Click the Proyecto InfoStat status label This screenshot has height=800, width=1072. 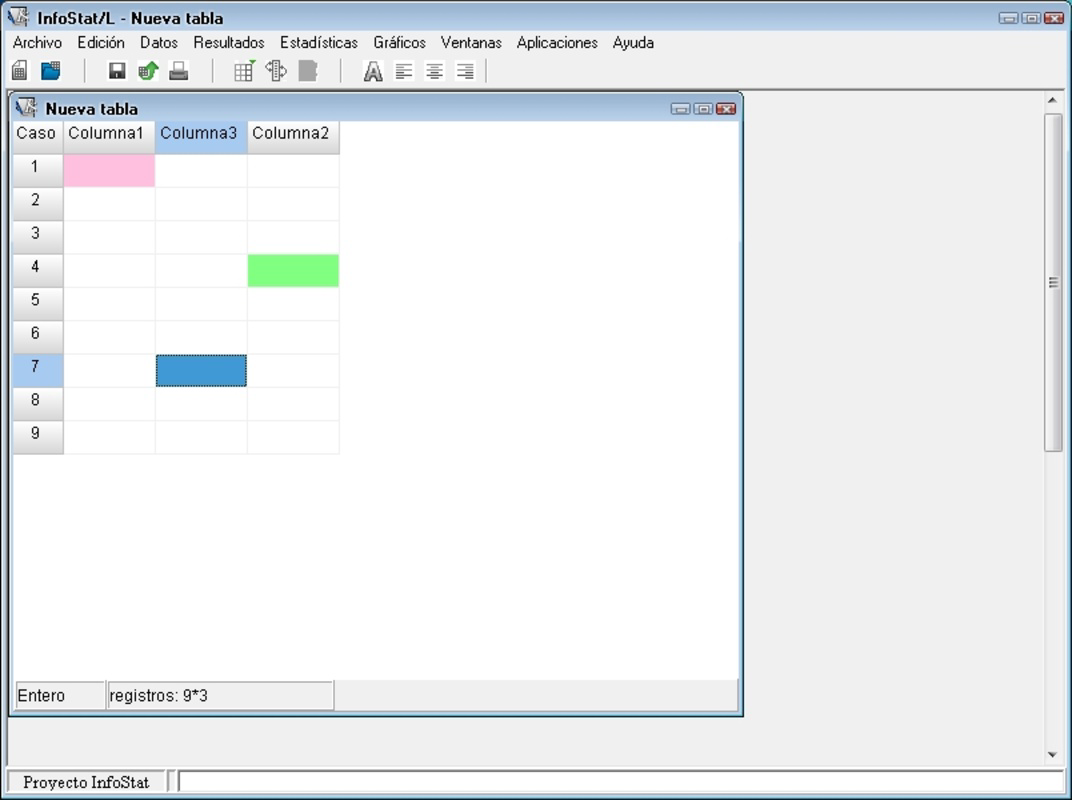click(86, 782)
